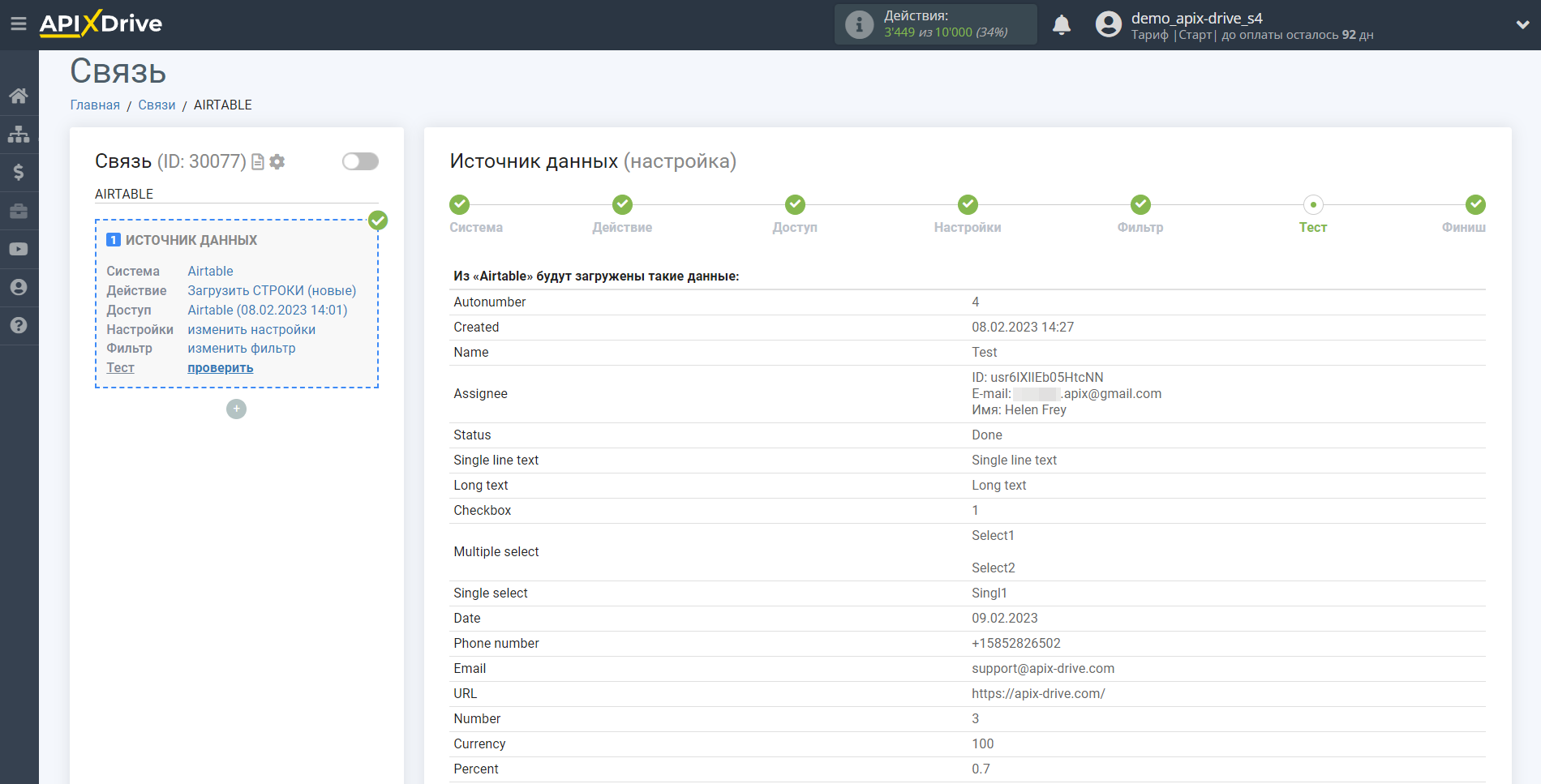1541x784 pixels.
Task: Click the Assignee field name
Action: 480,393
